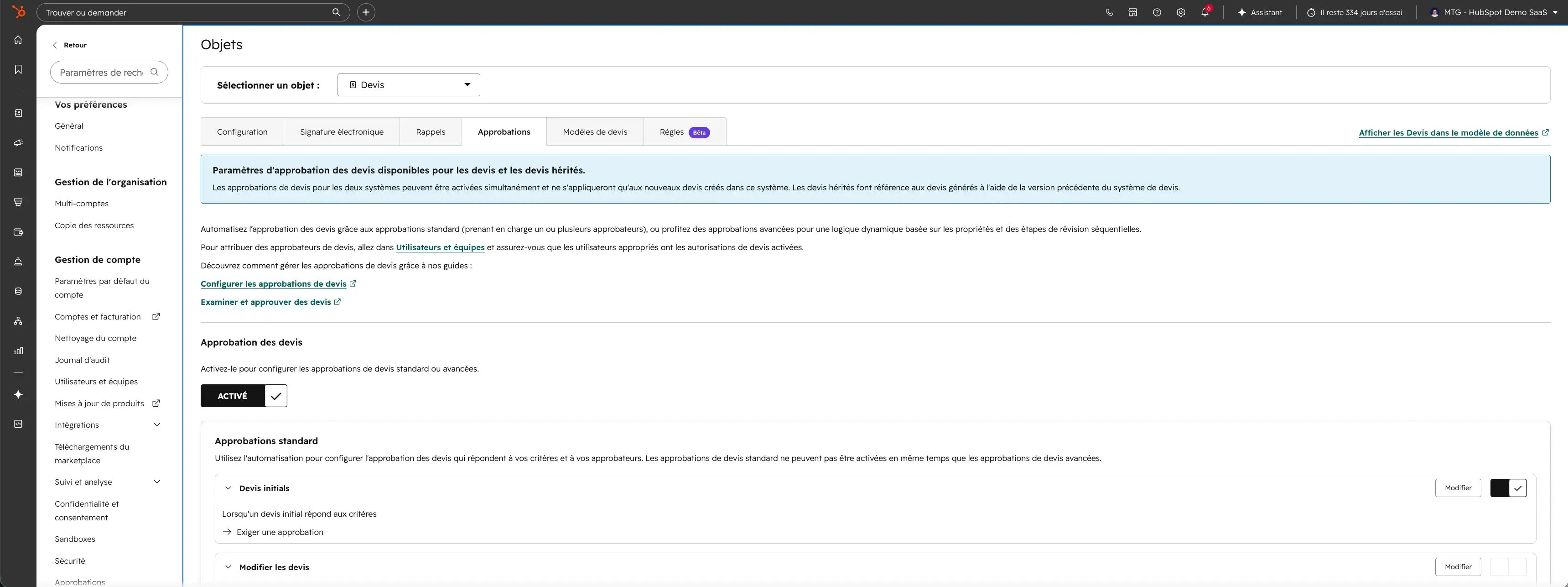
Task: Expand the Intégrations sidebar section
Action: click(156, 425)
